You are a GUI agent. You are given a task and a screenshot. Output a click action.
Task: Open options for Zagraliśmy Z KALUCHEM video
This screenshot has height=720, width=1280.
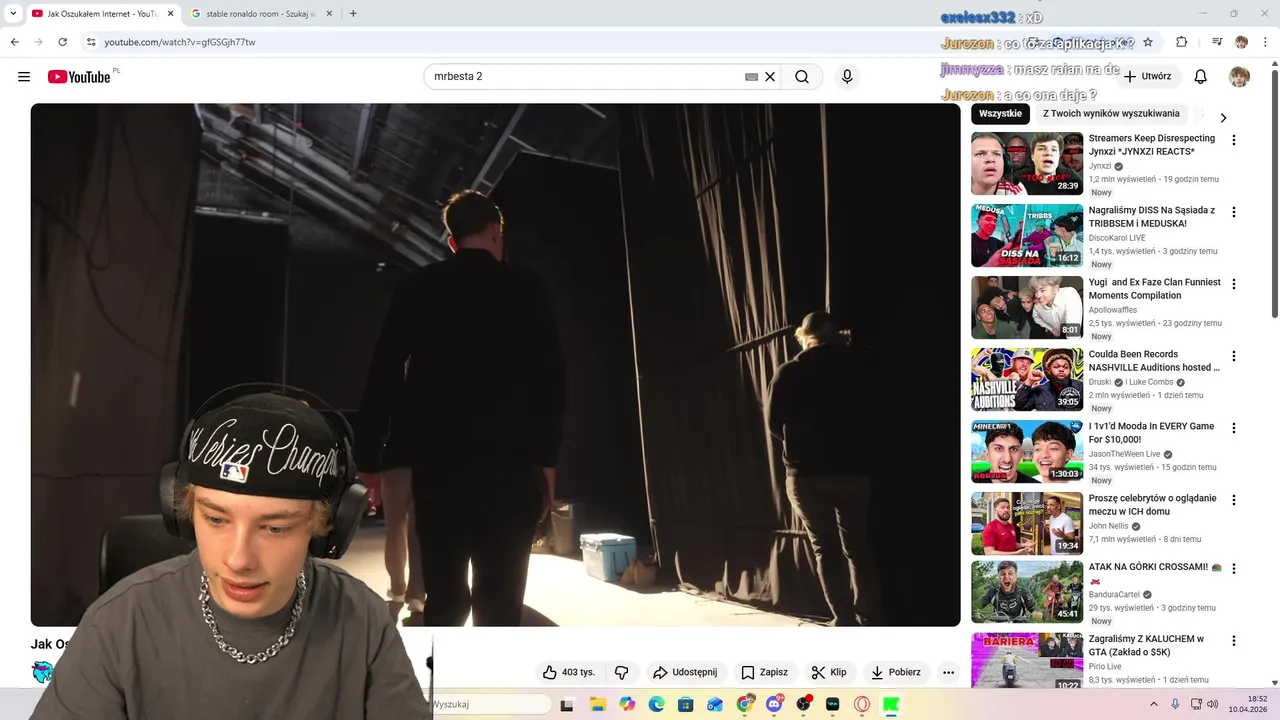click(1234, 640)
